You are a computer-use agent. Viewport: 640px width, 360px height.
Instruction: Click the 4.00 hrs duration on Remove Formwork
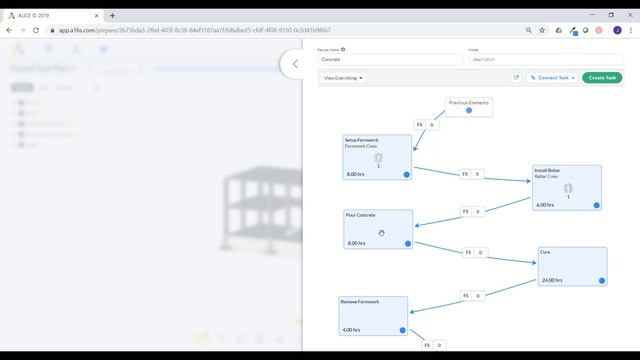pos(351,330)
